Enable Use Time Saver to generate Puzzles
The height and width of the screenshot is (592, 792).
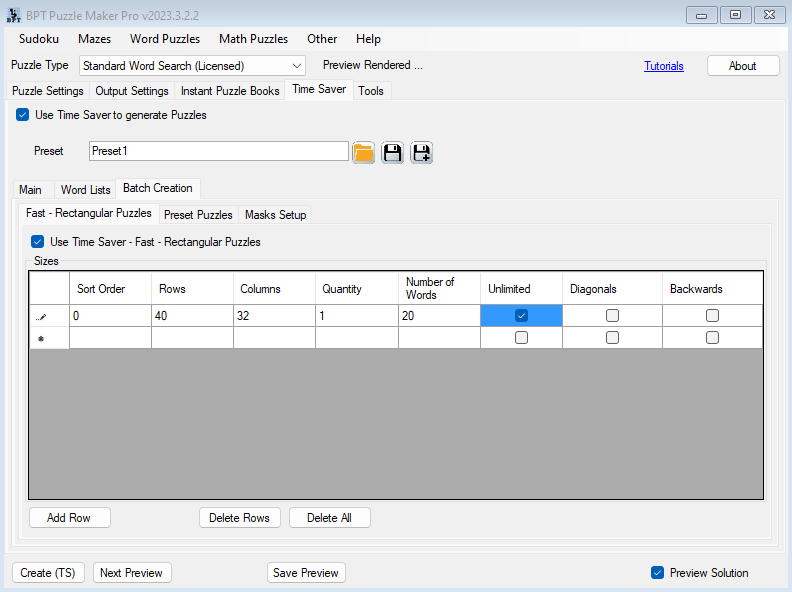(23, 115)
